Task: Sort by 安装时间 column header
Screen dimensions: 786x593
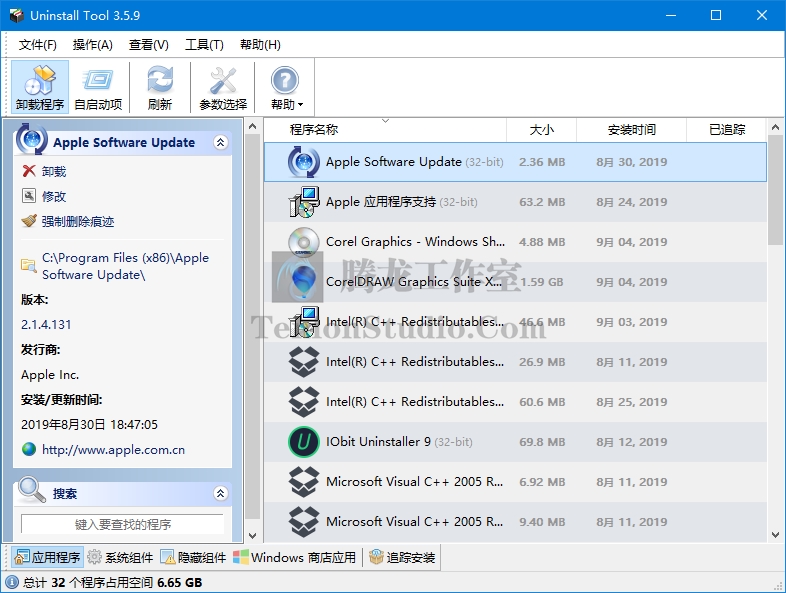Action: [x=631, y=130]
